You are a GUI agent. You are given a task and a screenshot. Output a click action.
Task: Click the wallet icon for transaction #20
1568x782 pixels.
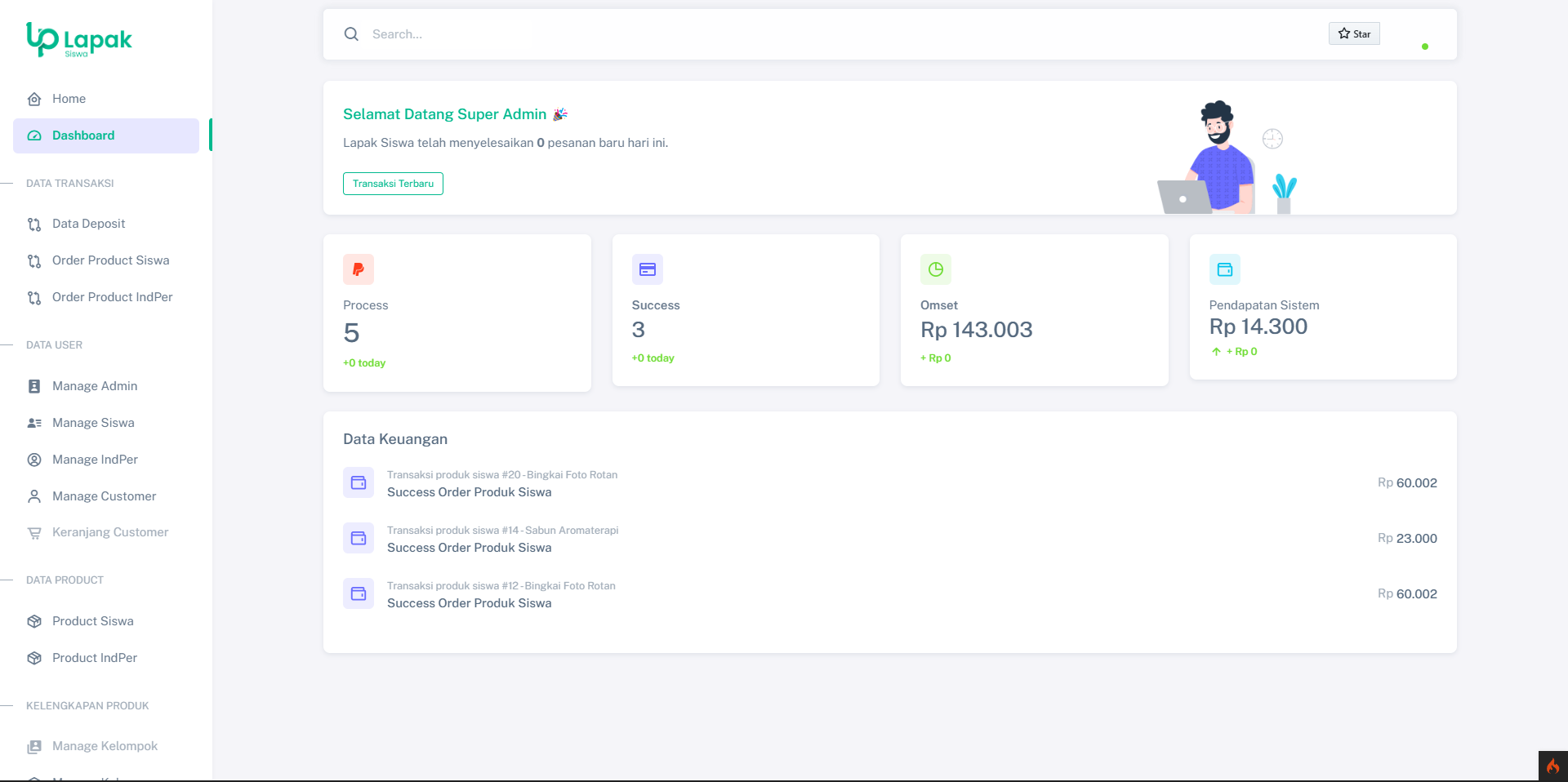359,482
